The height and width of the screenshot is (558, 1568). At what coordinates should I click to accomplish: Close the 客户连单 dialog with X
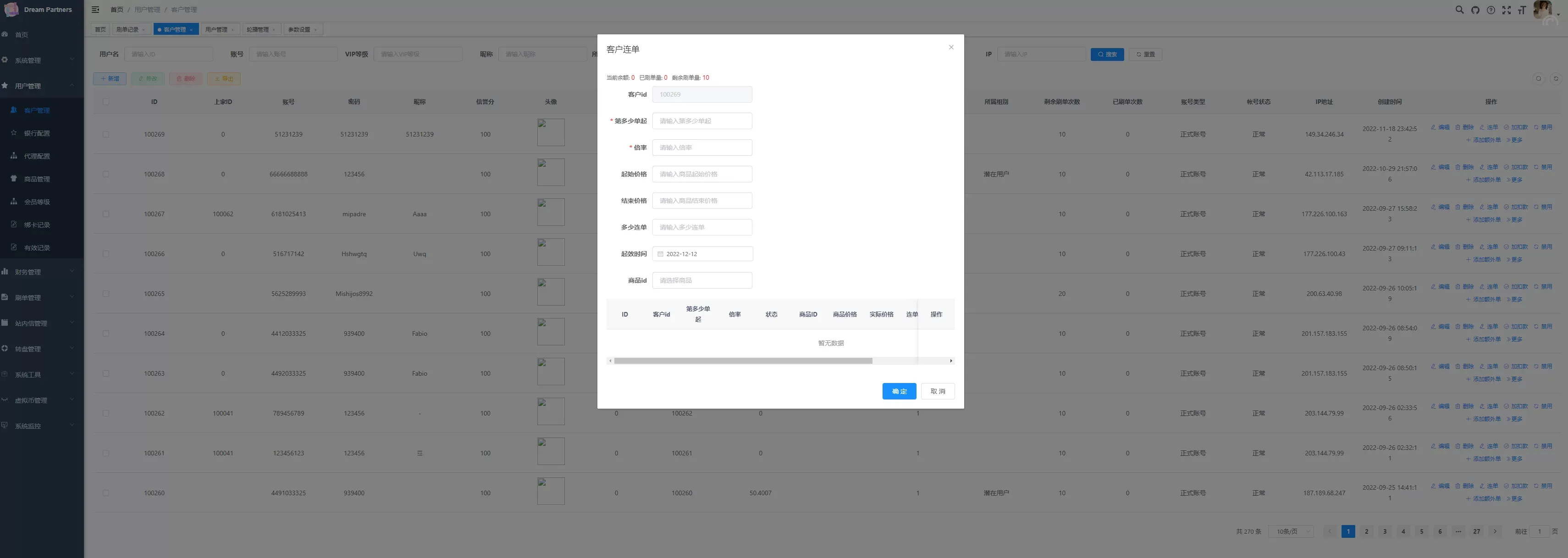click(x=951, y=48)
